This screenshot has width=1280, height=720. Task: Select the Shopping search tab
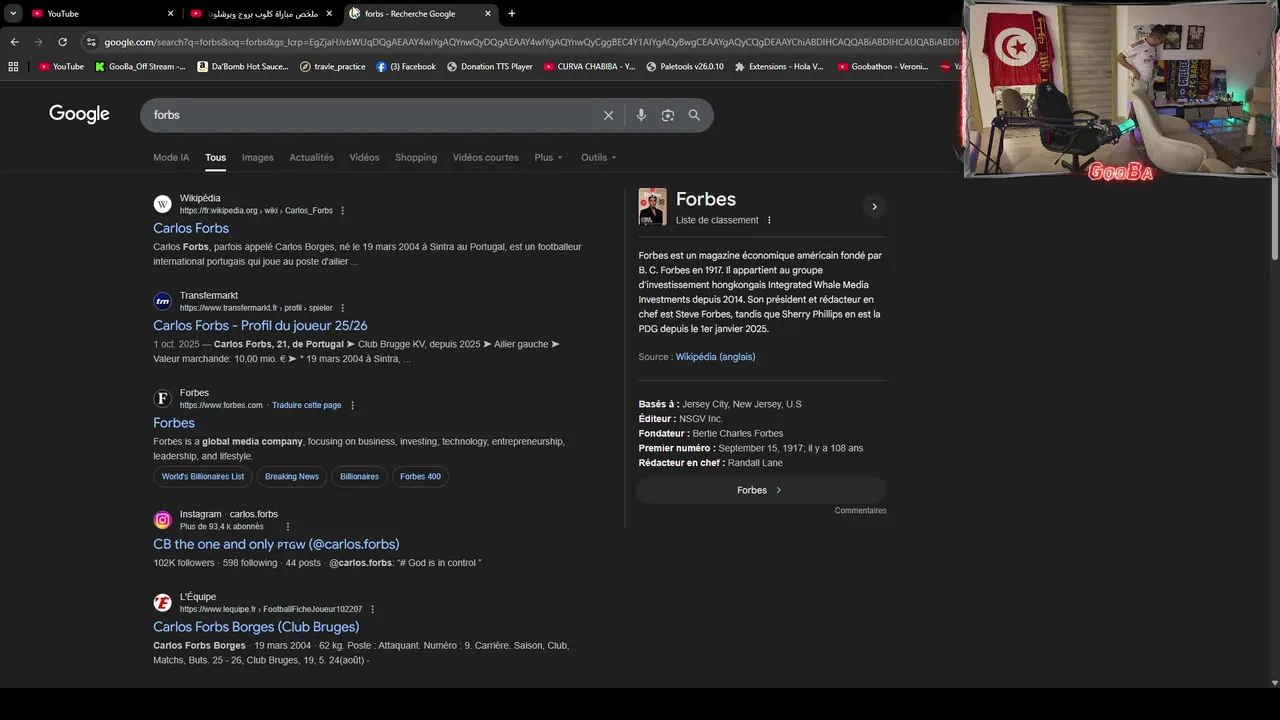416,157
